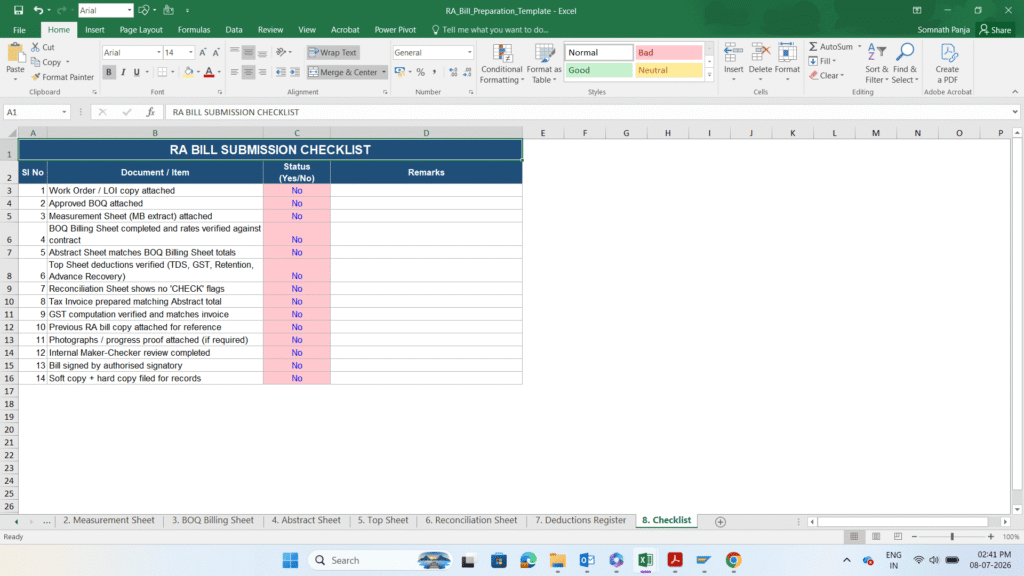Click the Save icon in quick access toolbar

click(18, 10)
